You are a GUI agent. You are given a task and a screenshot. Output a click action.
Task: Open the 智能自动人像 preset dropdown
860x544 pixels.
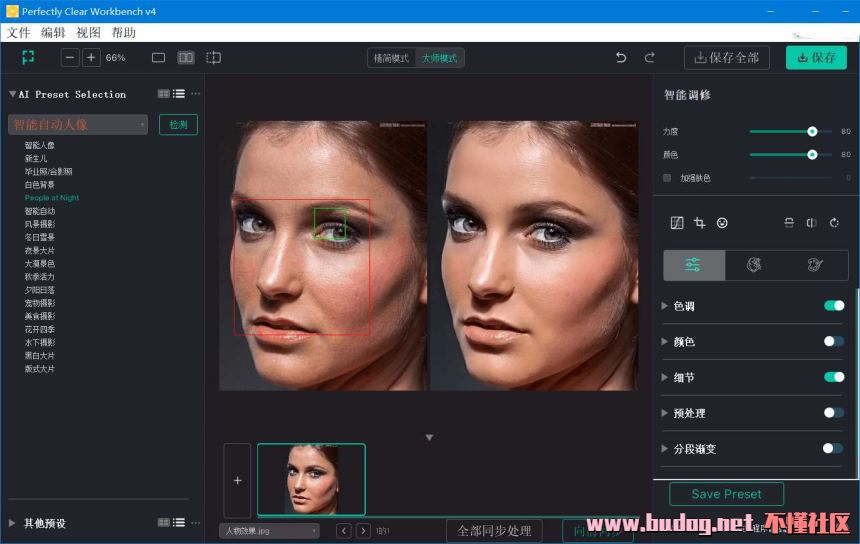tap(78, 125)
